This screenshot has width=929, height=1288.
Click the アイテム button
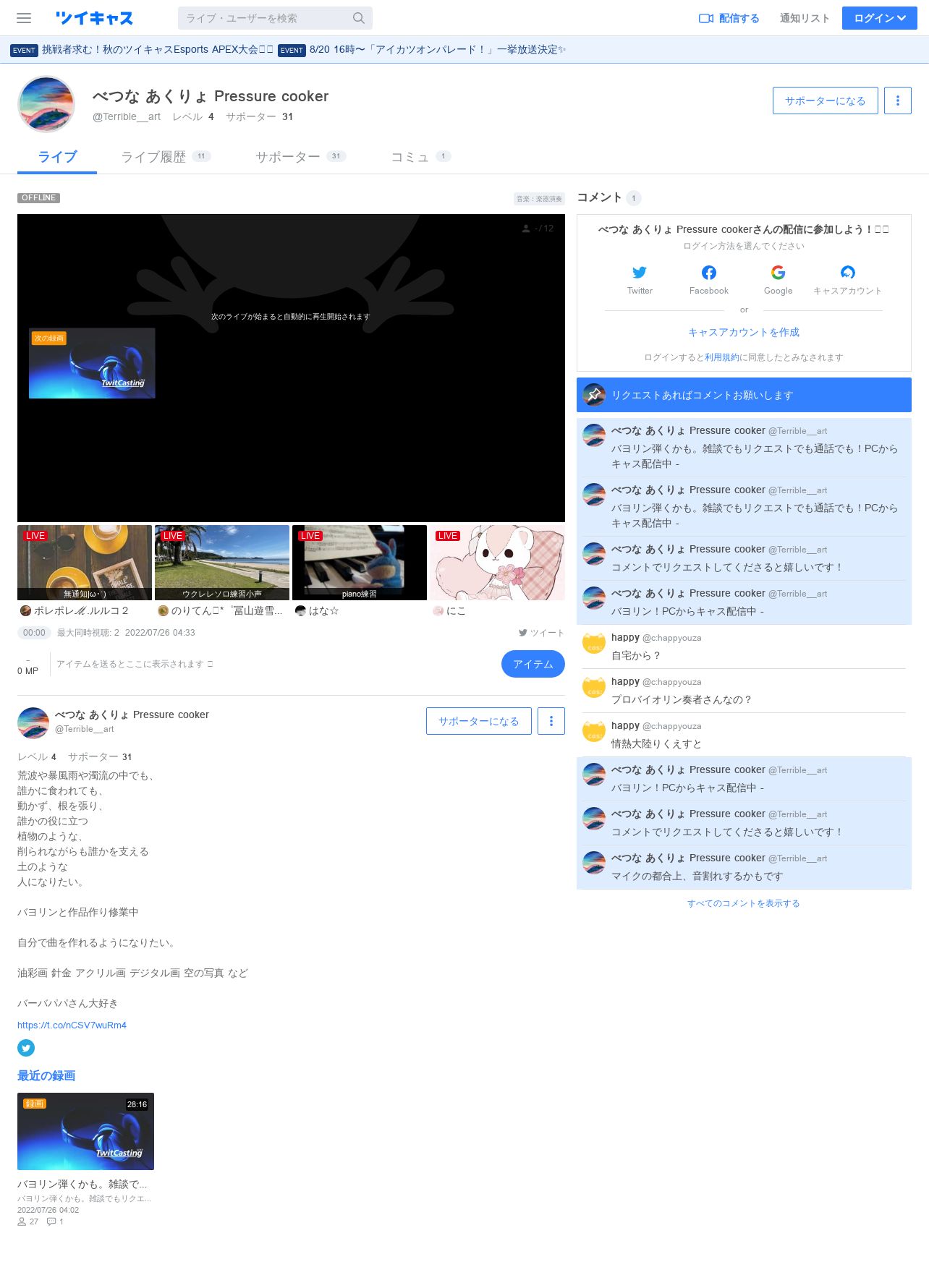533,664
